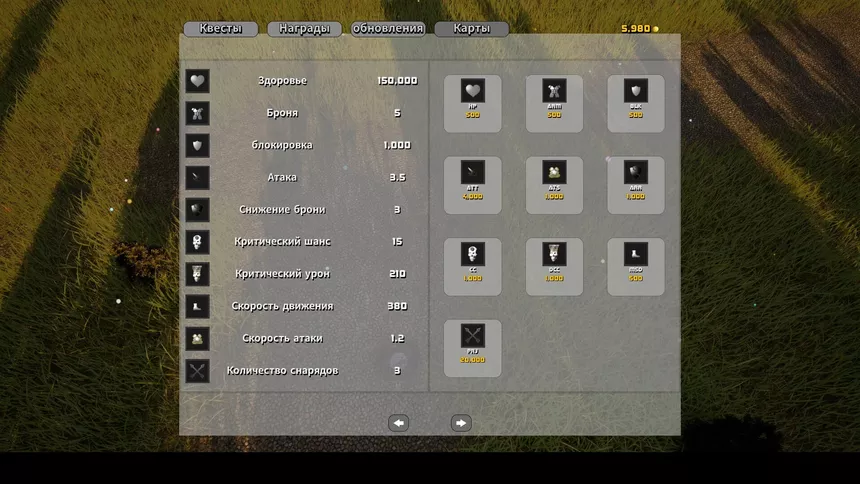Click the movement speed value 380
Image resolution: width=860 pixels, height=484 pixels.
pos(397,306)
